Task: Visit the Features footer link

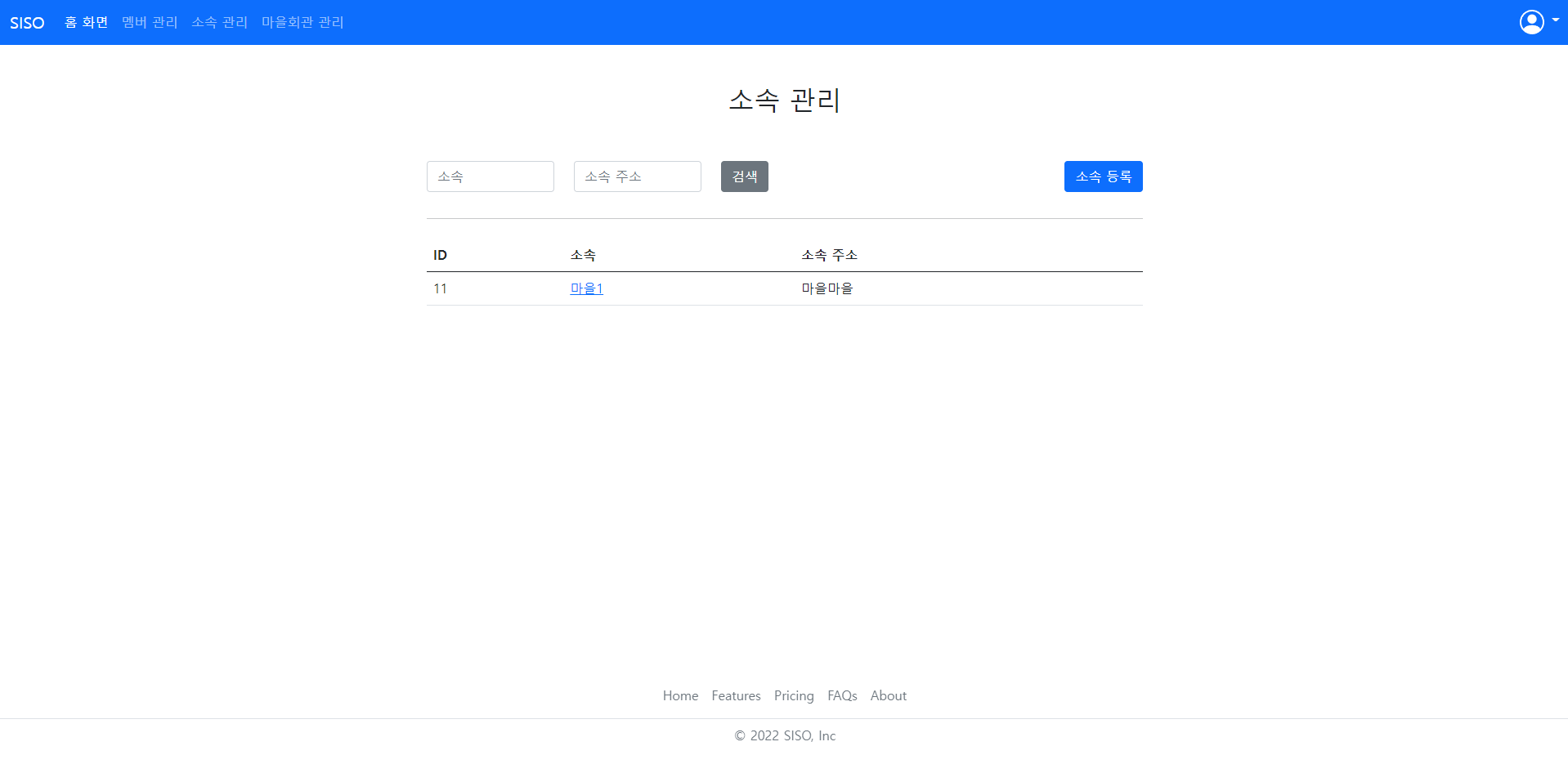Action: tap(735, 695)
